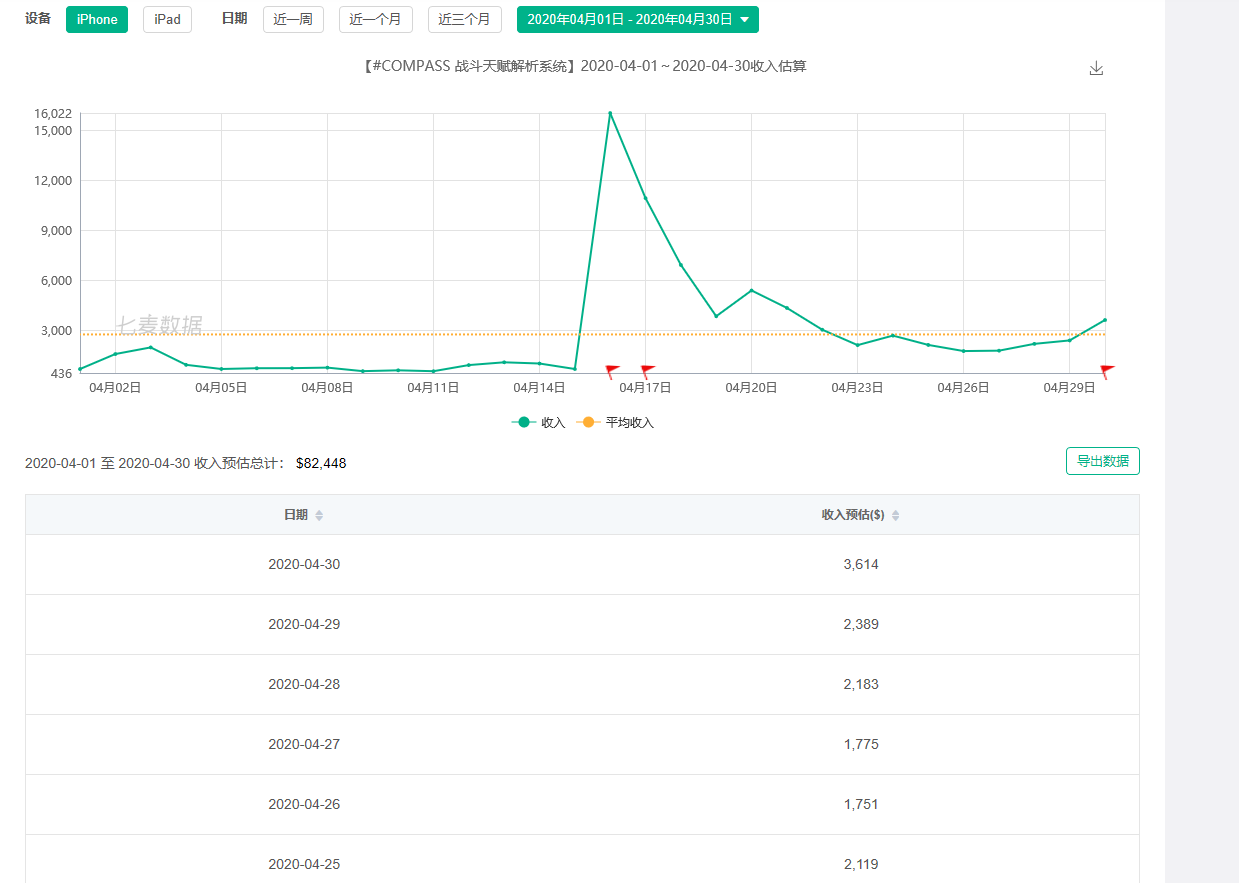
Task: Select the 近一周 date range
Action: click(x=293, y=19)
